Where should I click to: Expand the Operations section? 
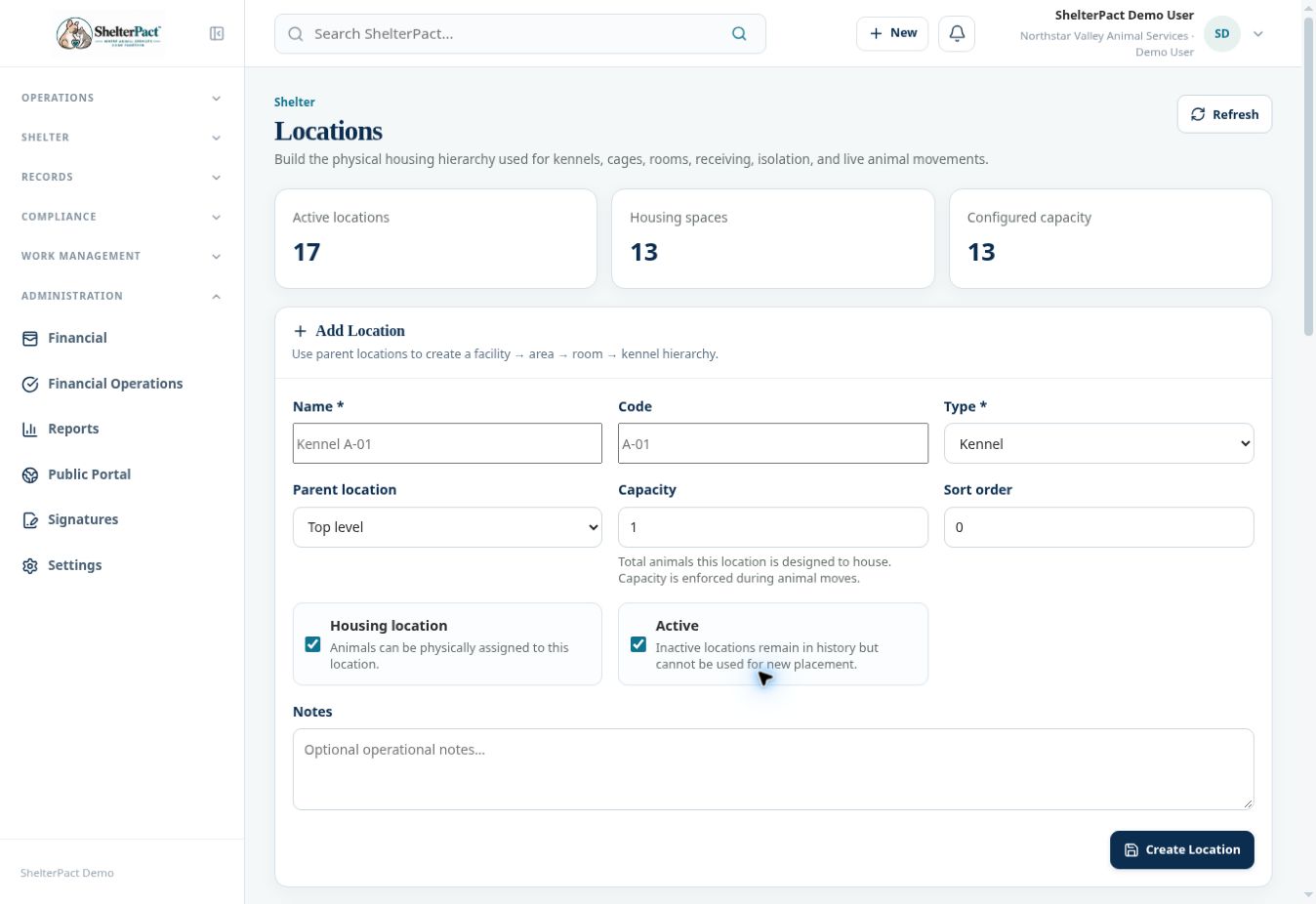[122, 98]
